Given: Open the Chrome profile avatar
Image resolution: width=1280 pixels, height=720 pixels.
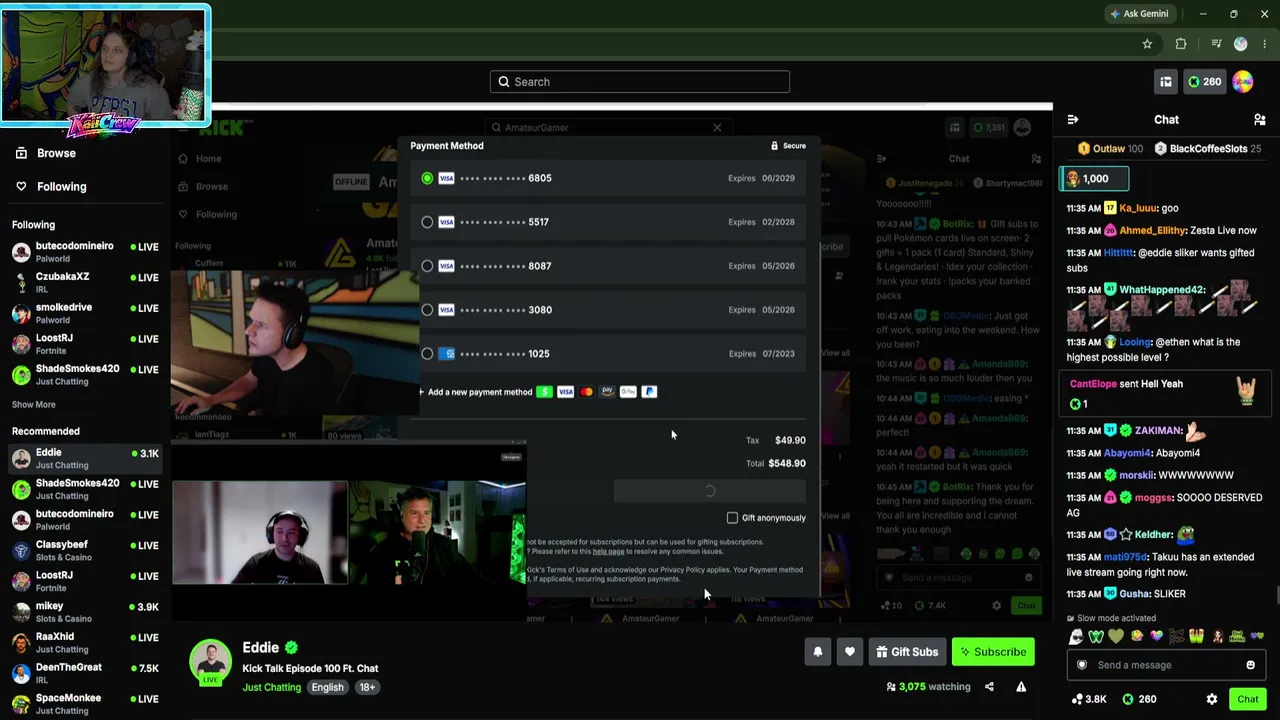Looking at the screenshot, I should [x=1240, y=44].
